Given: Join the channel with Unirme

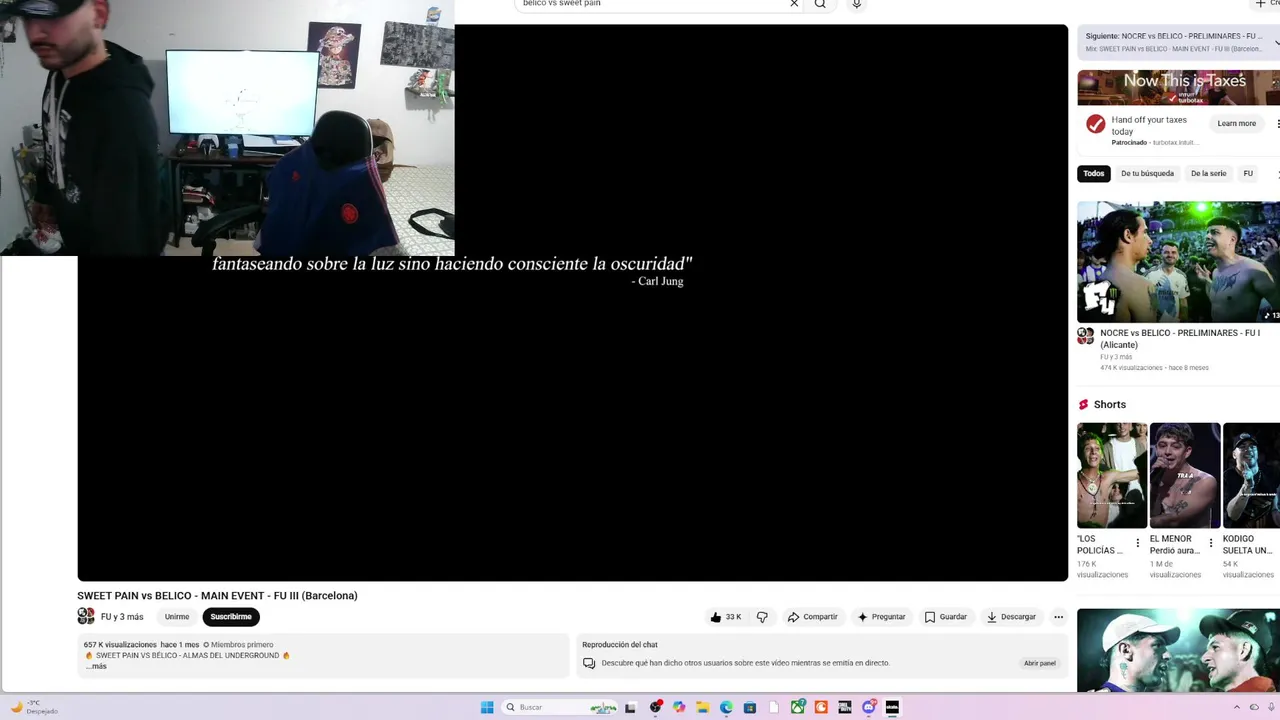Looking at the screenshot, I should (177, 617).
